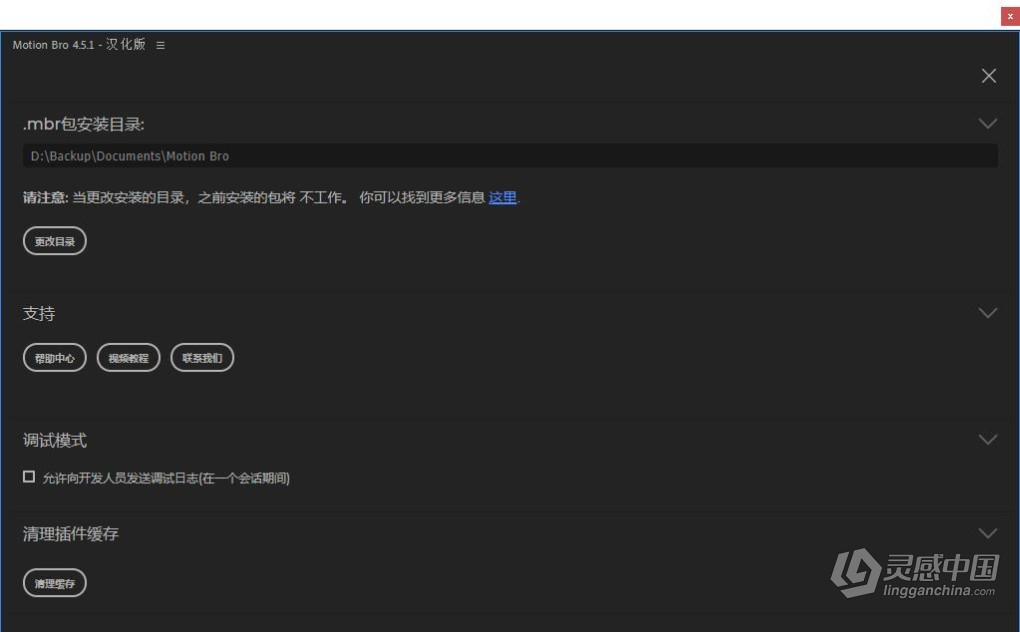The image size is (1020, 632).
Task: Enable the send debug logs checkbox
Action: [x=29, y=477]
